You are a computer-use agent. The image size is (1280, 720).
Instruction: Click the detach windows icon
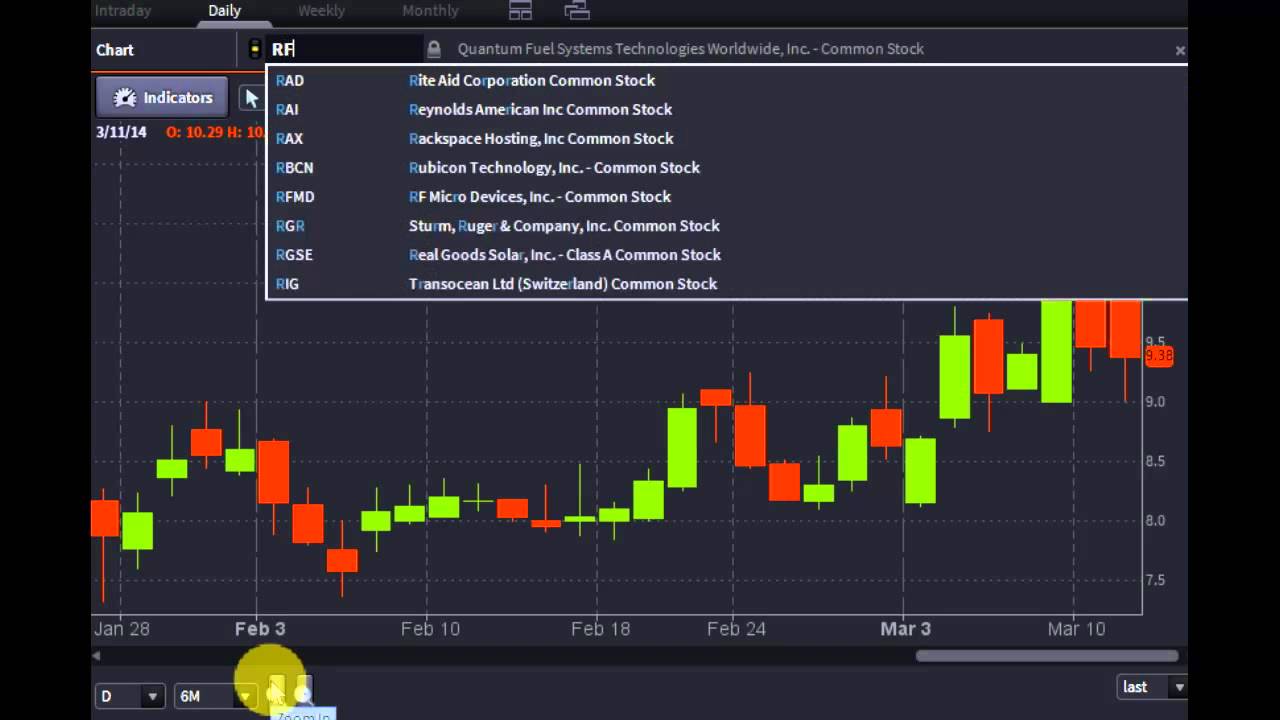(577, 11)
